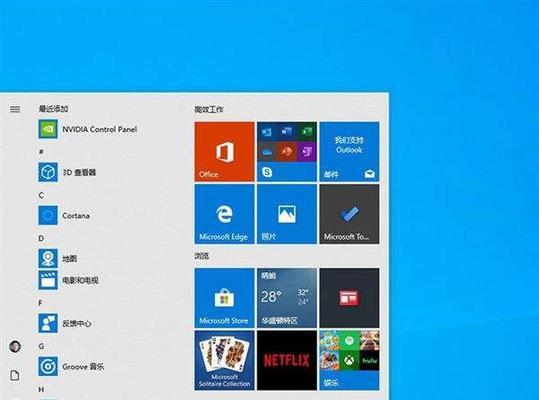Open the 娱乐 entertainment games tile

point(349,360)
